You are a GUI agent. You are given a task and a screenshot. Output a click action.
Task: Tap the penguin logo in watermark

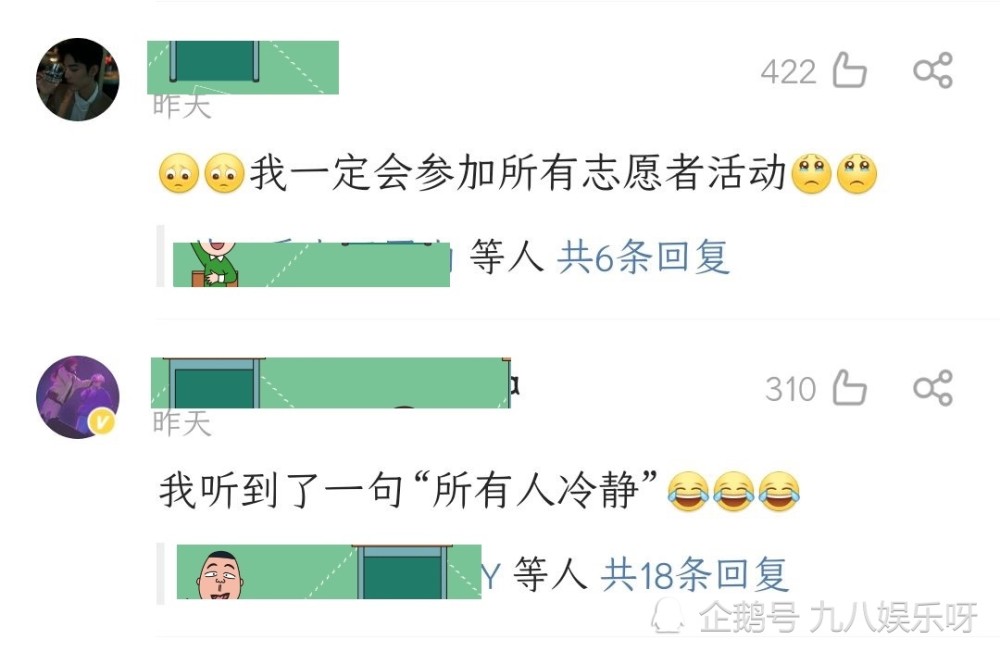pyautogui.click(x=668, y=616)
